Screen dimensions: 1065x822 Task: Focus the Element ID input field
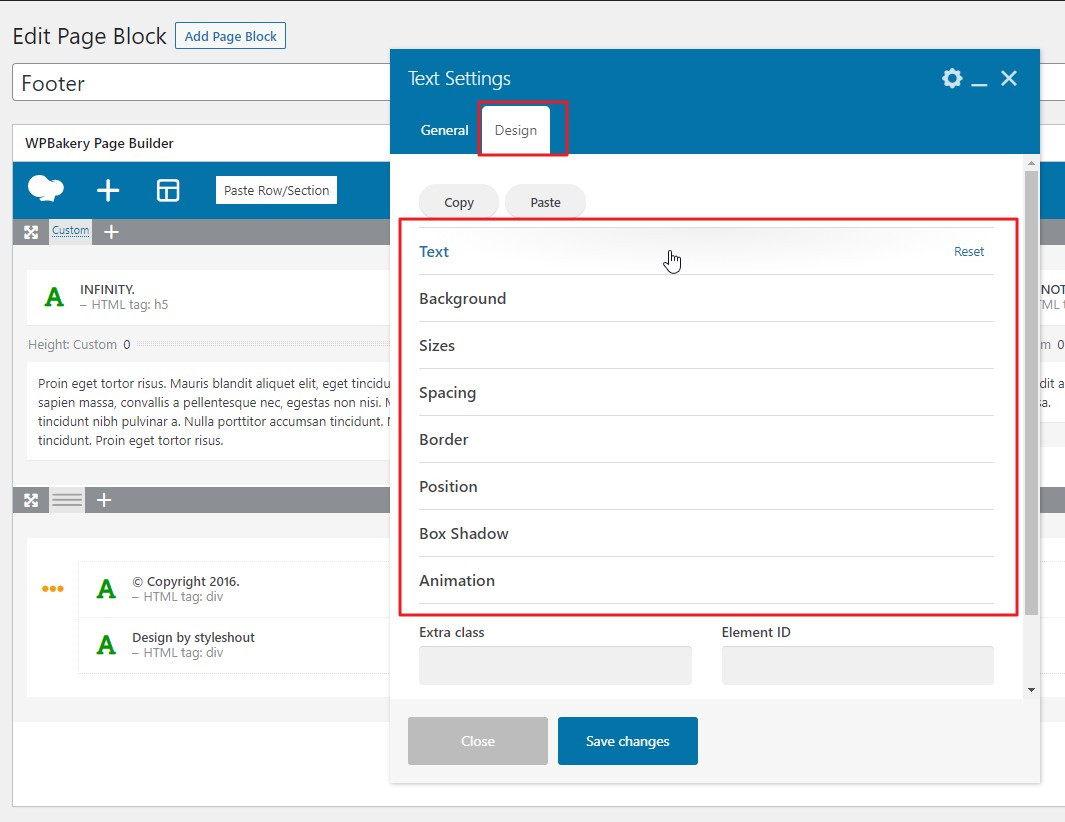coord(857,665)
